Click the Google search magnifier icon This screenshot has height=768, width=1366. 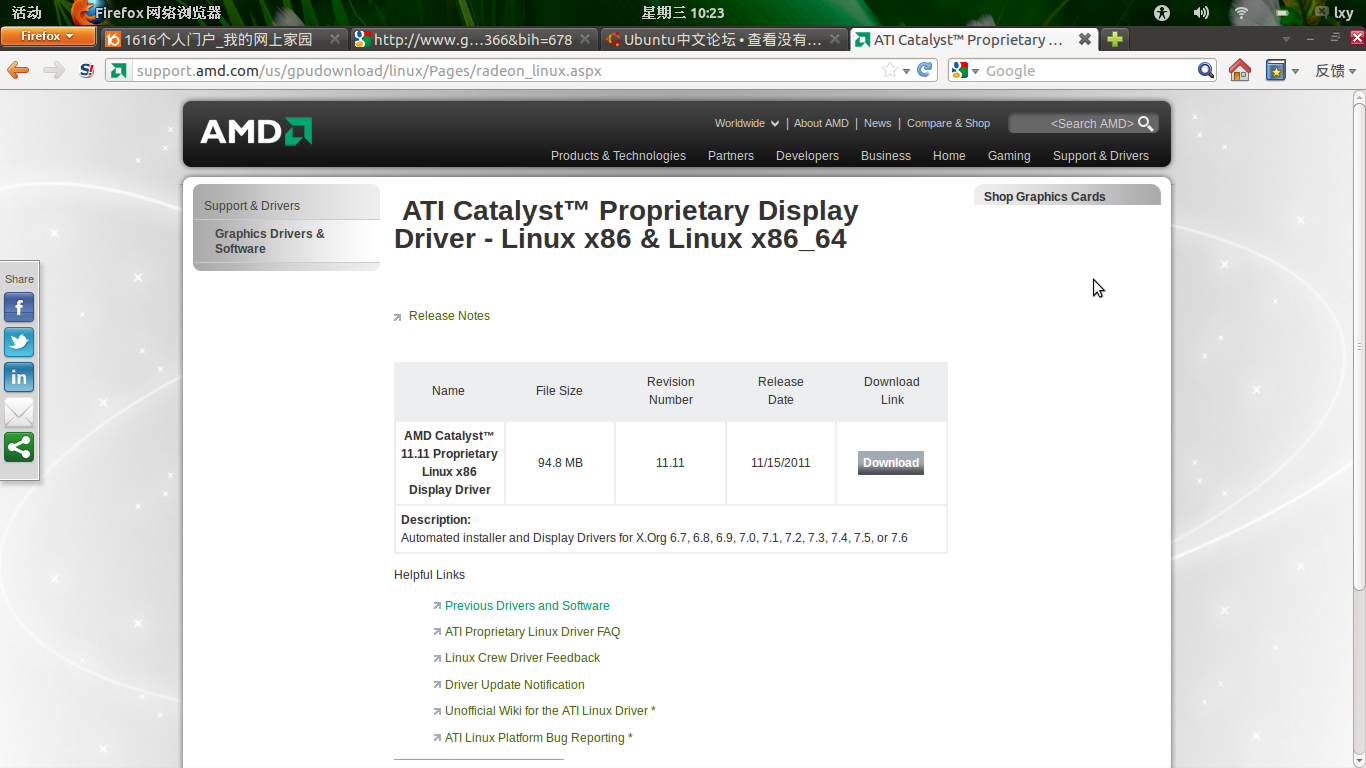tap(1206, 70)
